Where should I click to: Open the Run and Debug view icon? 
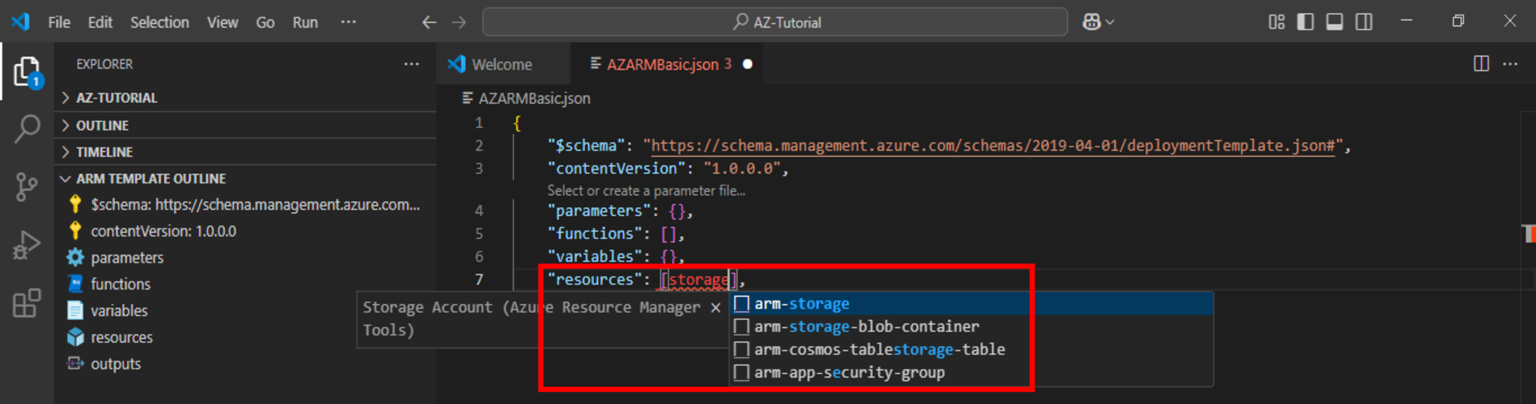tap(27, 244)
